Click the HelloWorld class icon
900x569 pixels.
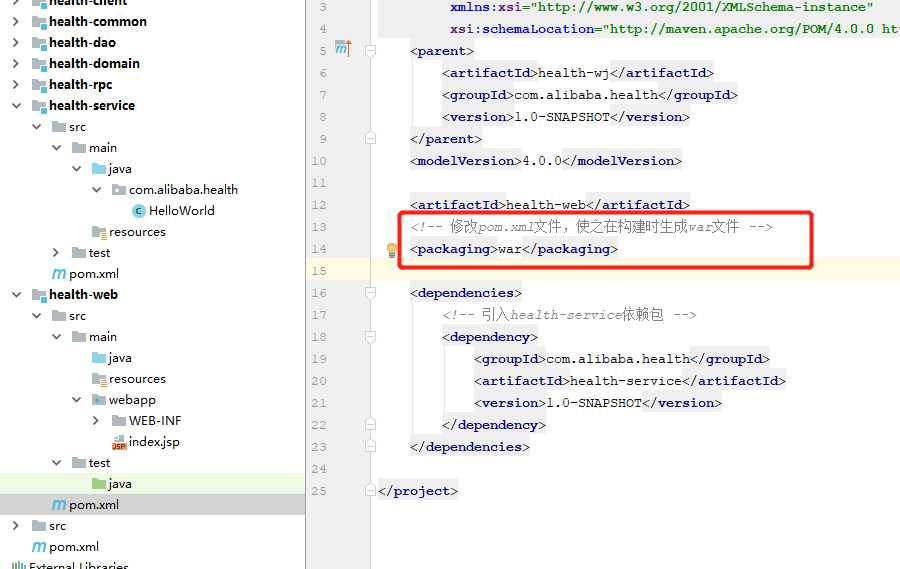coord(138,211)
